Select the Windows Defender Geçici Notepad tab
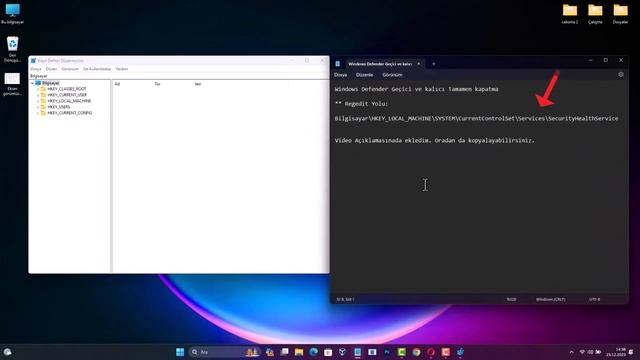The image size is (640, 360). pos(380,64)
